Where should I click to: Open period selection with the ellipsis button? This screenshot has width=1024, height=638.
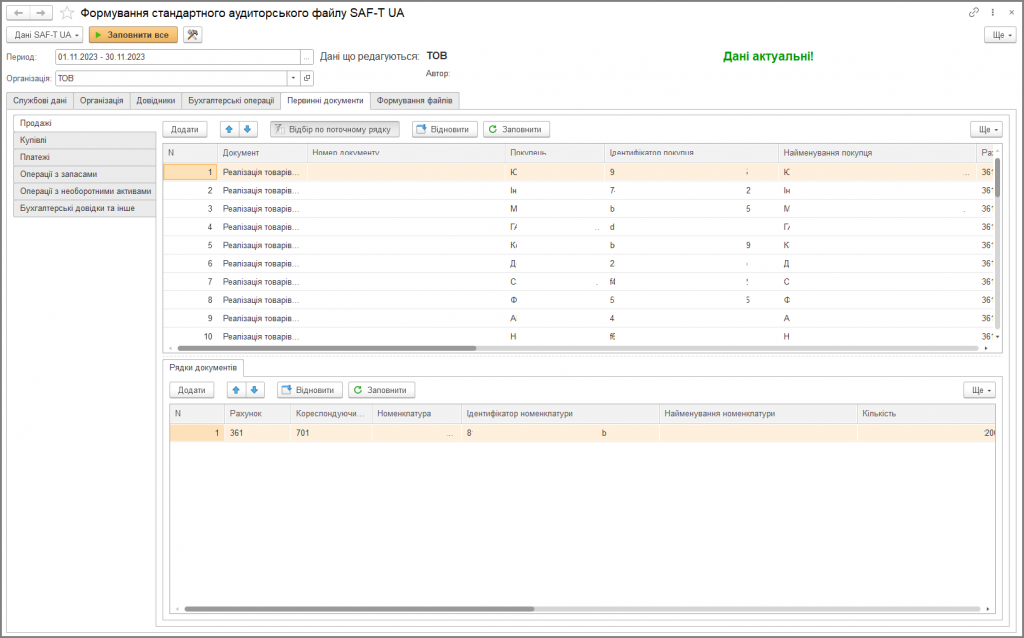click(x=306, y=57)
